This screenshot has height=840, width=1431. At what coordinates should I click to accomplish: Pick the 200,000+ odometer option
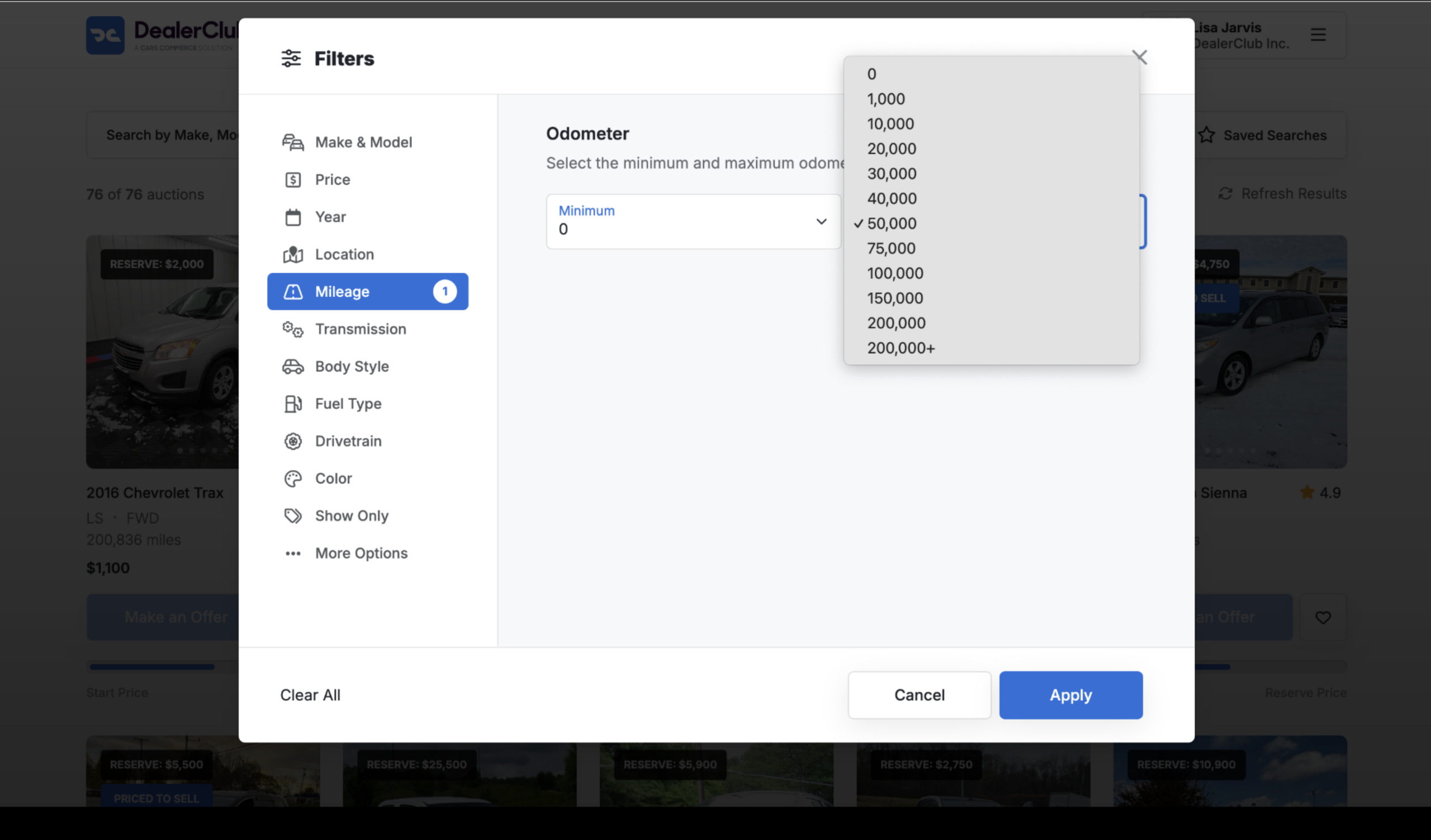tap(991, 348)
